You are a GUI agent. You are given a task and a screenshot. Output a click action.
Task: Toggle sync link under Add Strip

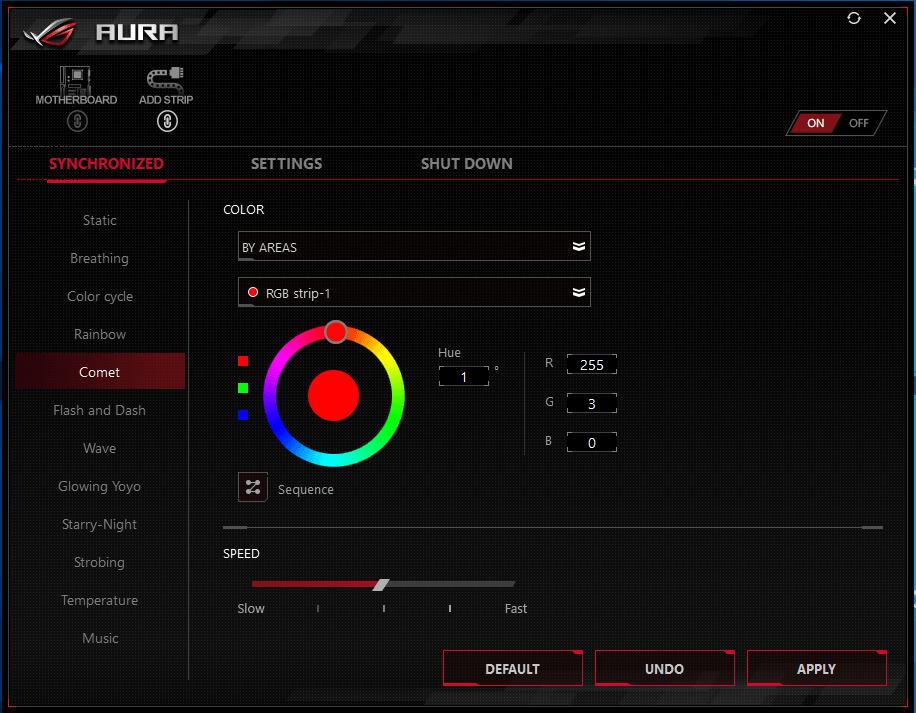[167, 121]
